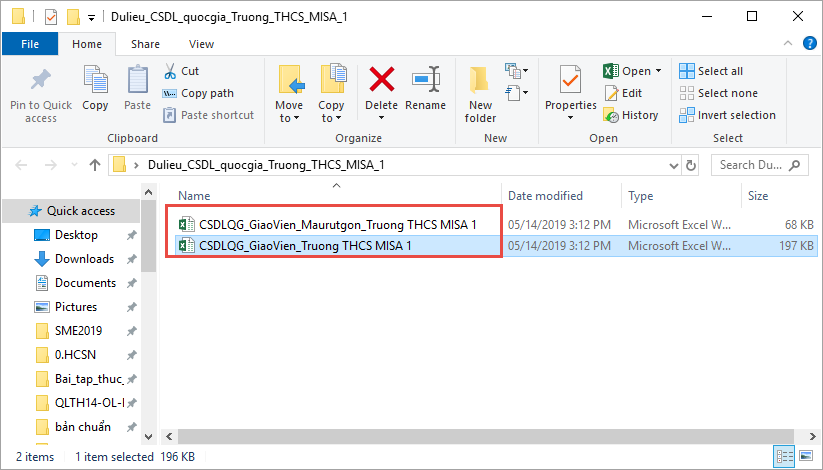Sort by the Size column
Screen dimensions: 823x470
tap(758, 196)
